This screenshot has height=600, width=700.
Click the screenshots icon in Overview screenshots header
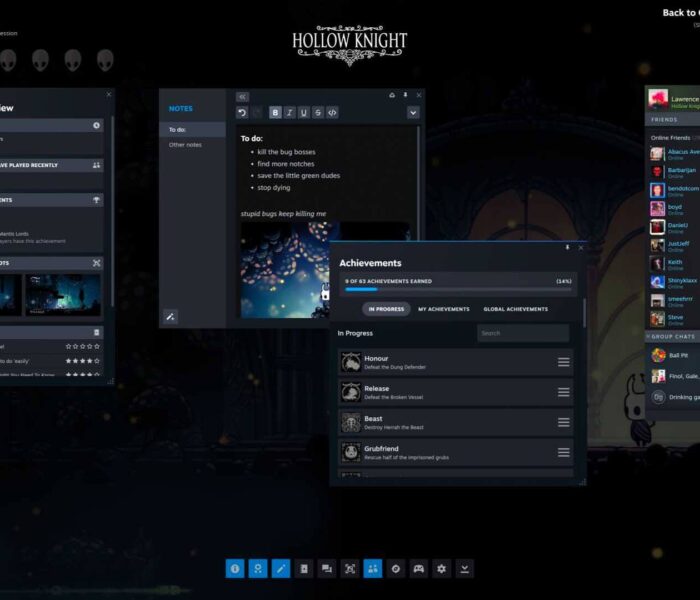pyautogui.click(x=96, y=263)
